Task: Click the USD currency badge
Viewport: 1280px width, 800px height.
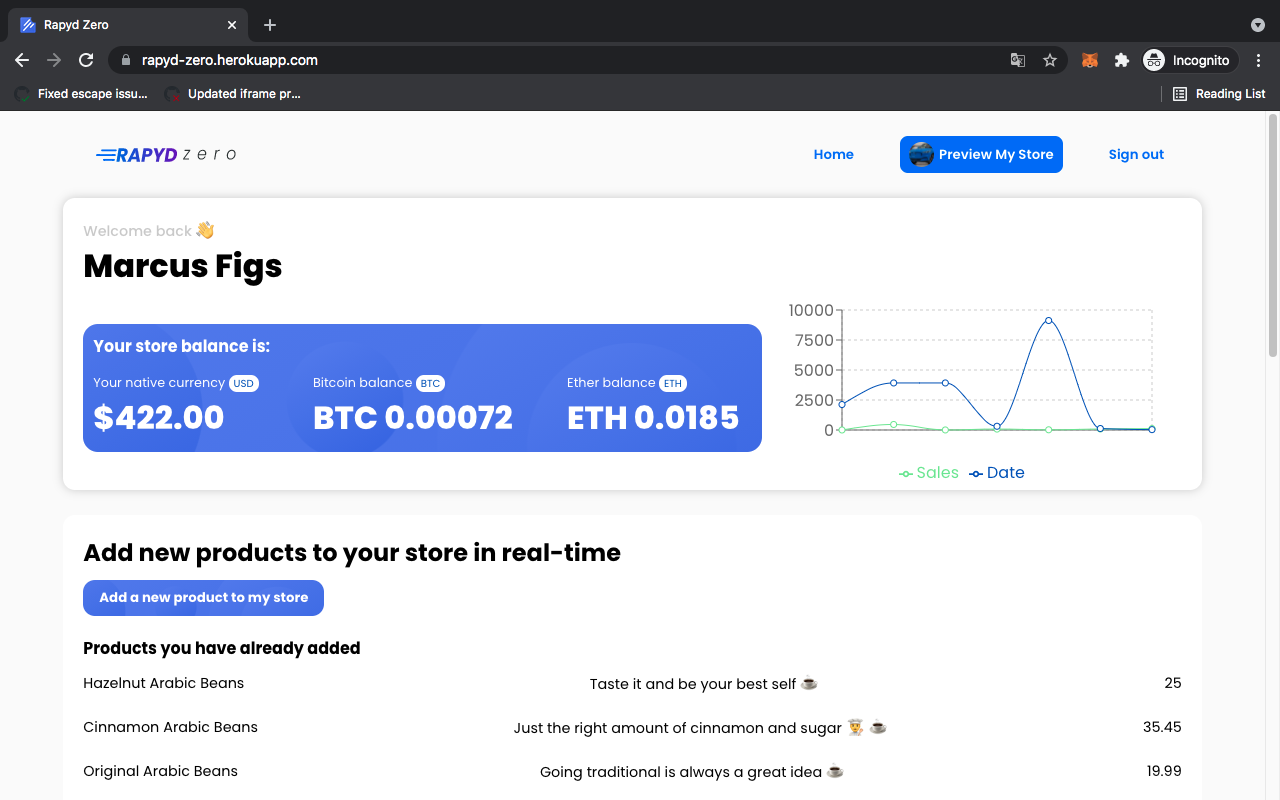Action: click(244, 383)
